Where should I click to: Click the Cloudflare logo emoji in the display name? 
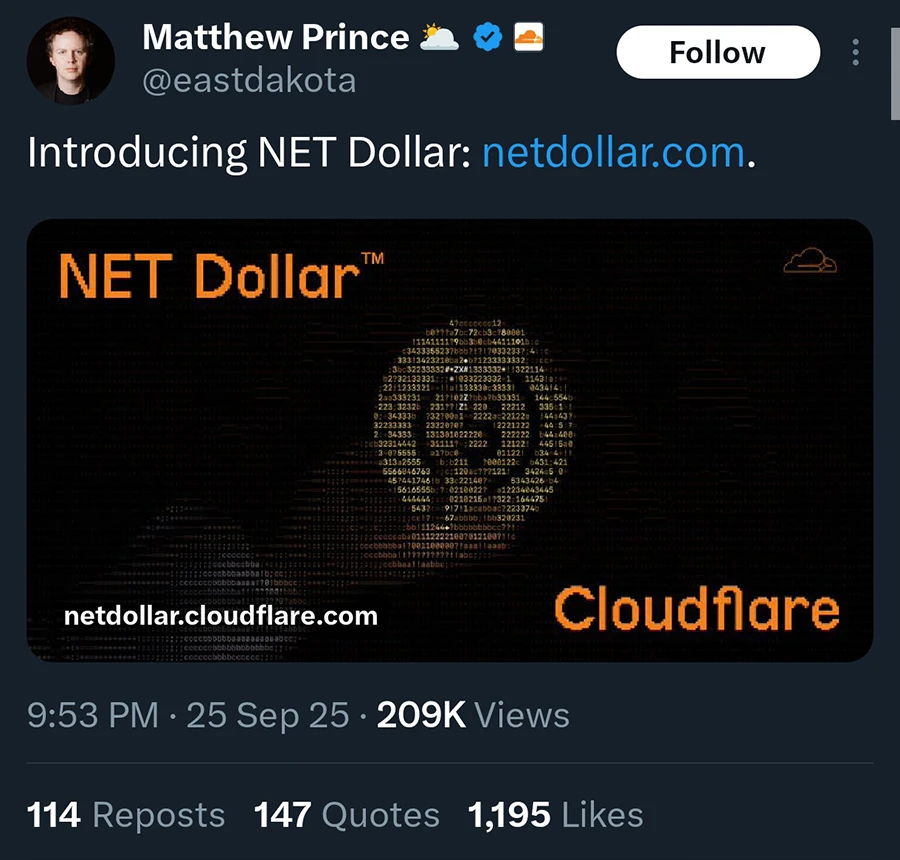(x=529, y=38)
